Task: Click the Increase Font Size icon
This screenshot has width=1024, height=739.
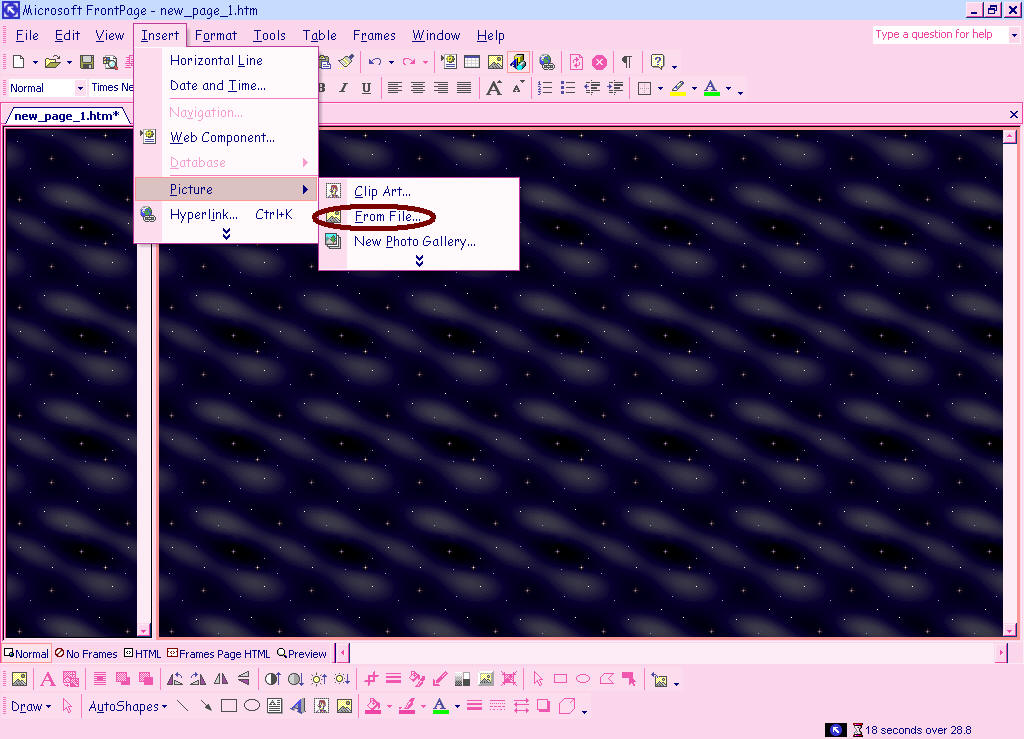Action: point(494,87)
